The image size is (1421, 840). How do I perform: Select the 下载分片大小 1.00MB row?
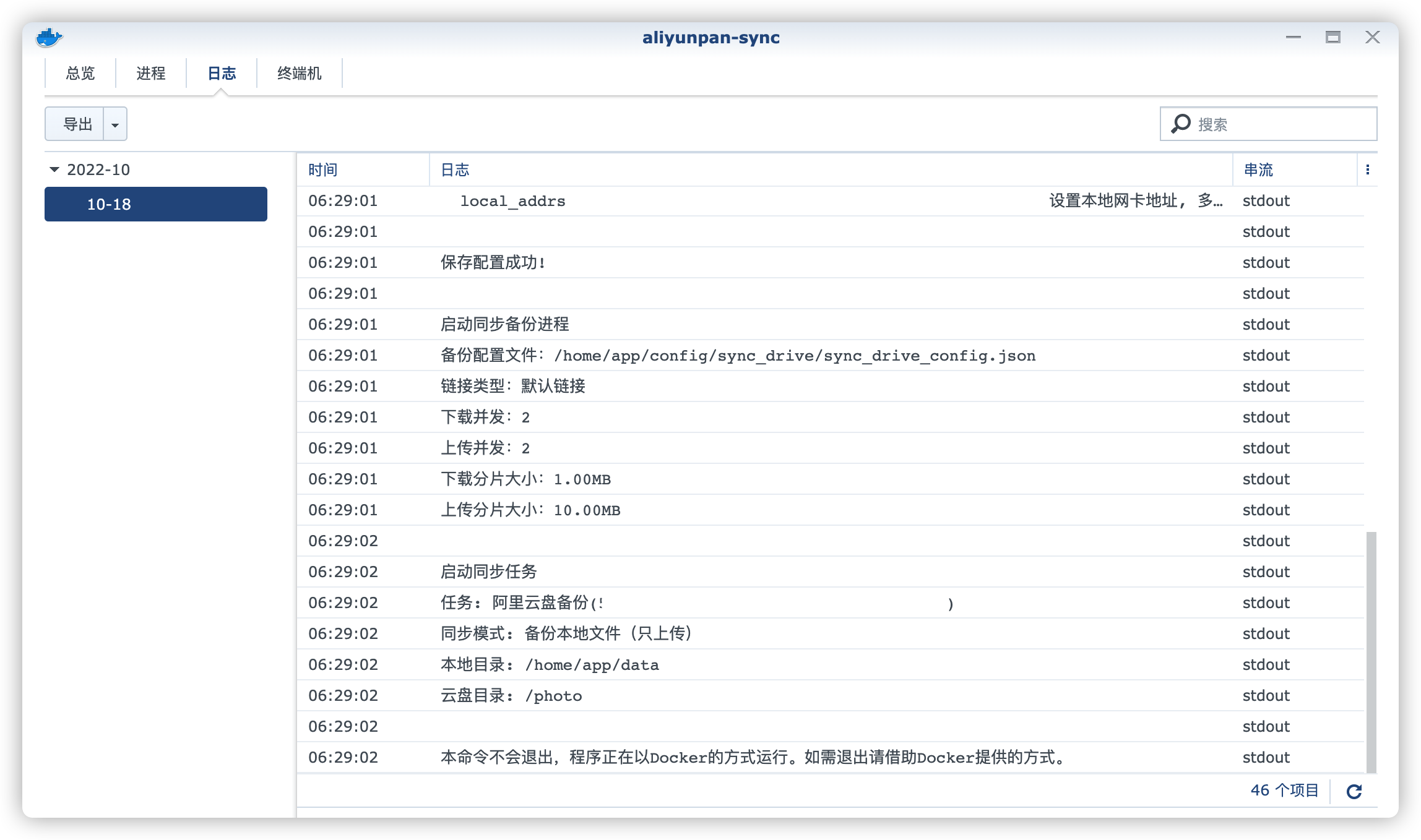pyautogui.click(x=831, y=479)
